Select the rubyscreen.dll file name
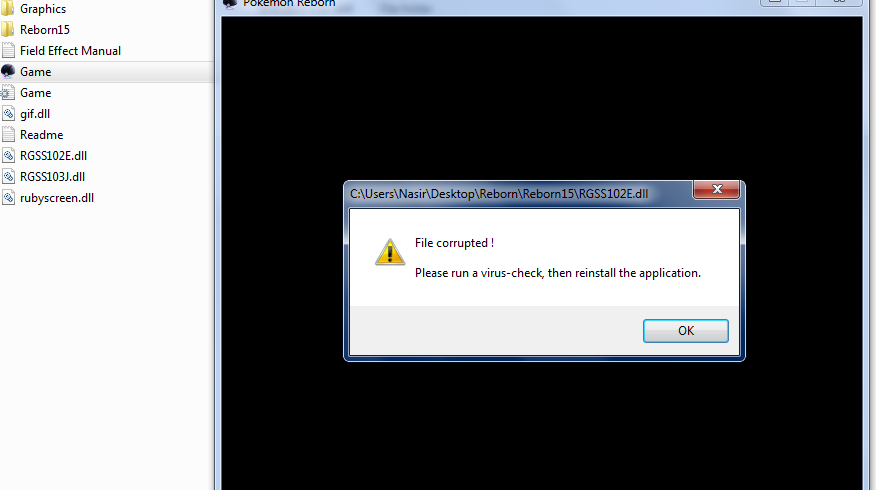876x490 pixels. [x=57, y=198]
